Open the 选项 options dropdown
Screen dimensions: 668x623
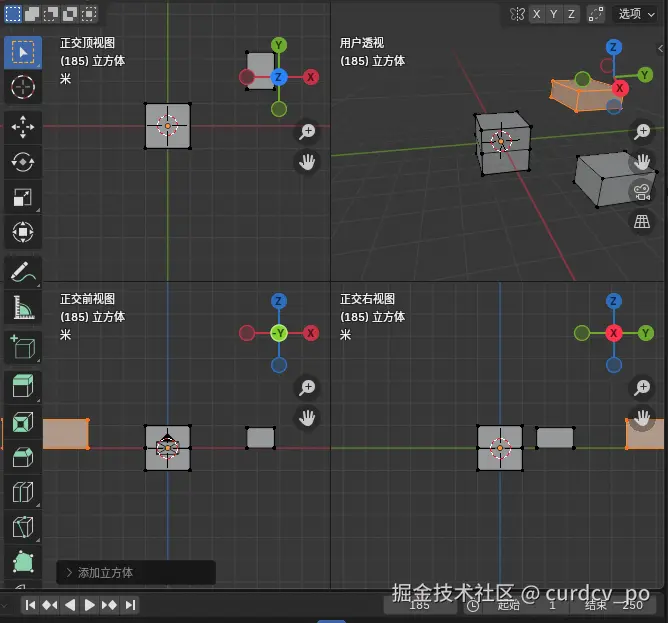636,14
